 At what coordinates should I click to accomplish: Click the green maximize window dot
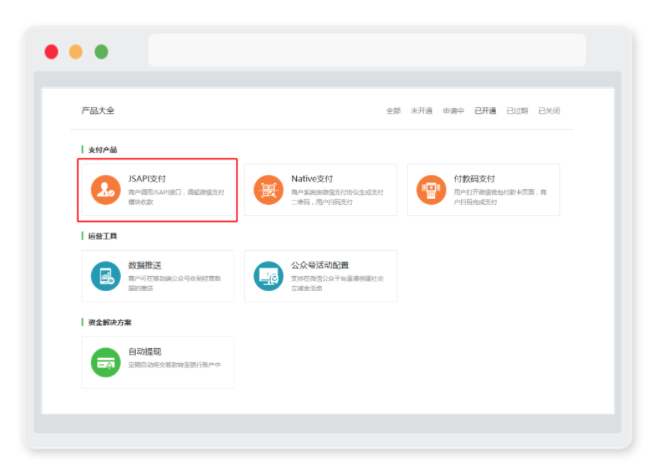pos(101,52)
